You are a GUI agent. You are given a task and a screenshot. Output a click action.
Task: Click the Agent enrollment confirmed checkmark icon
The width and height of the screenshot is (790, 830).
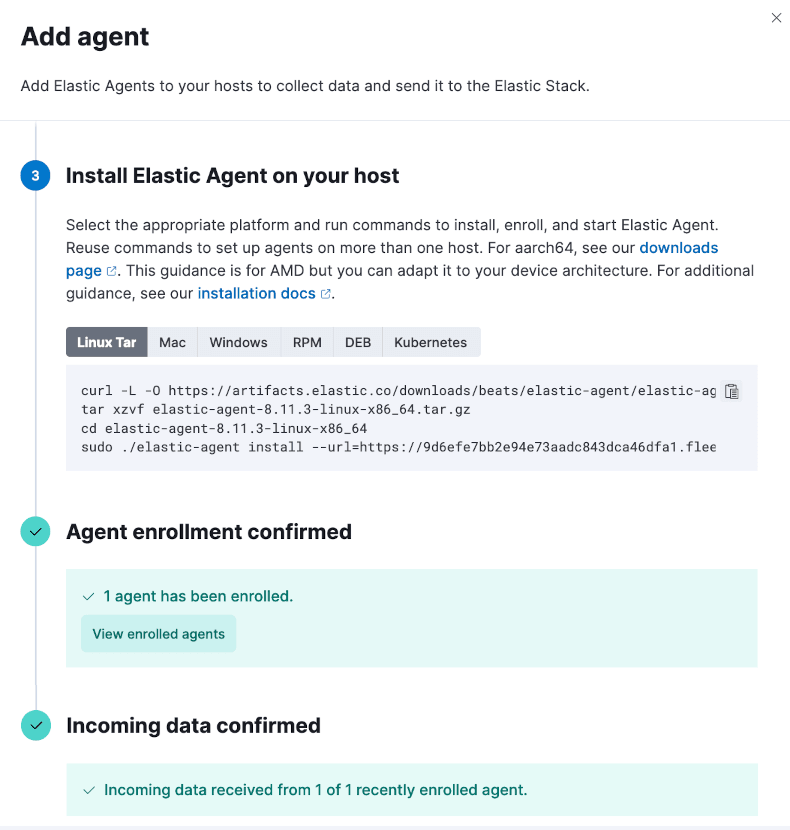(36, 532)
